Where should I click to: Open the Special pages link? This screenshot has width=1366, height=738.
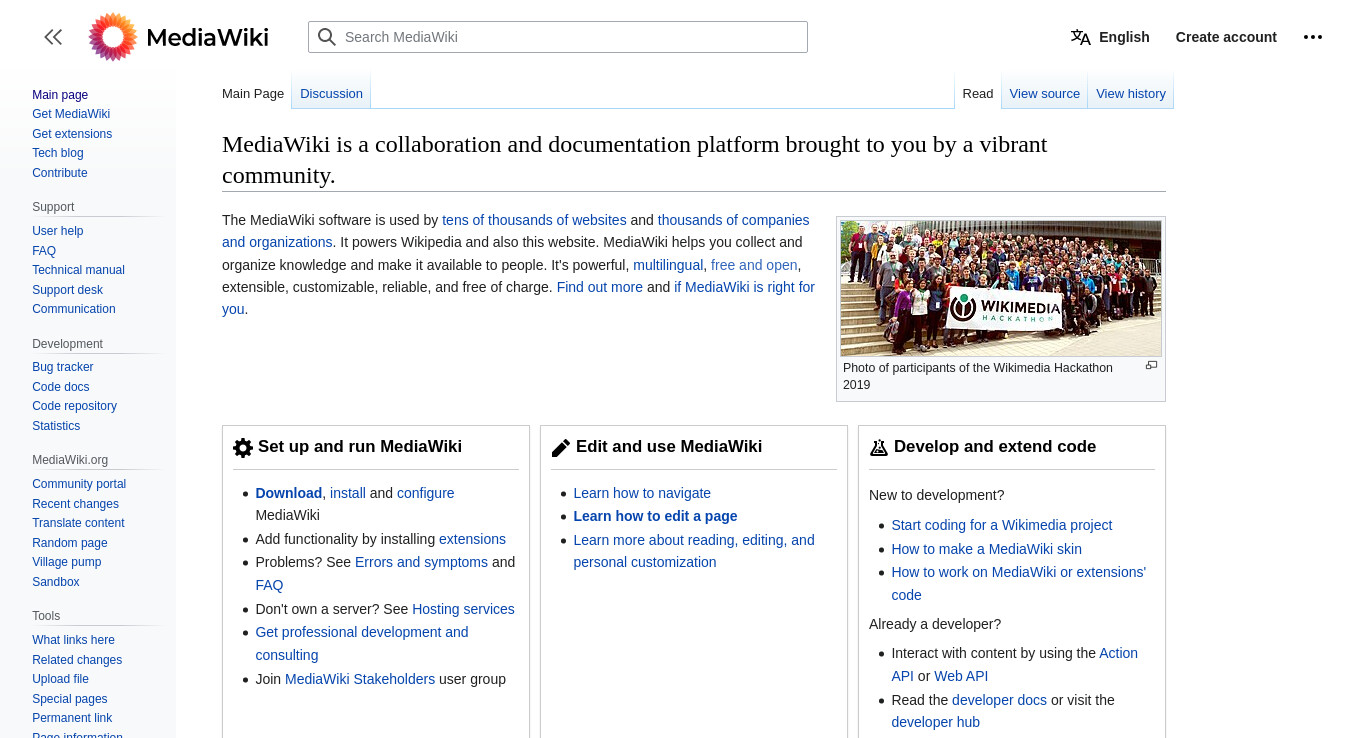70,699
